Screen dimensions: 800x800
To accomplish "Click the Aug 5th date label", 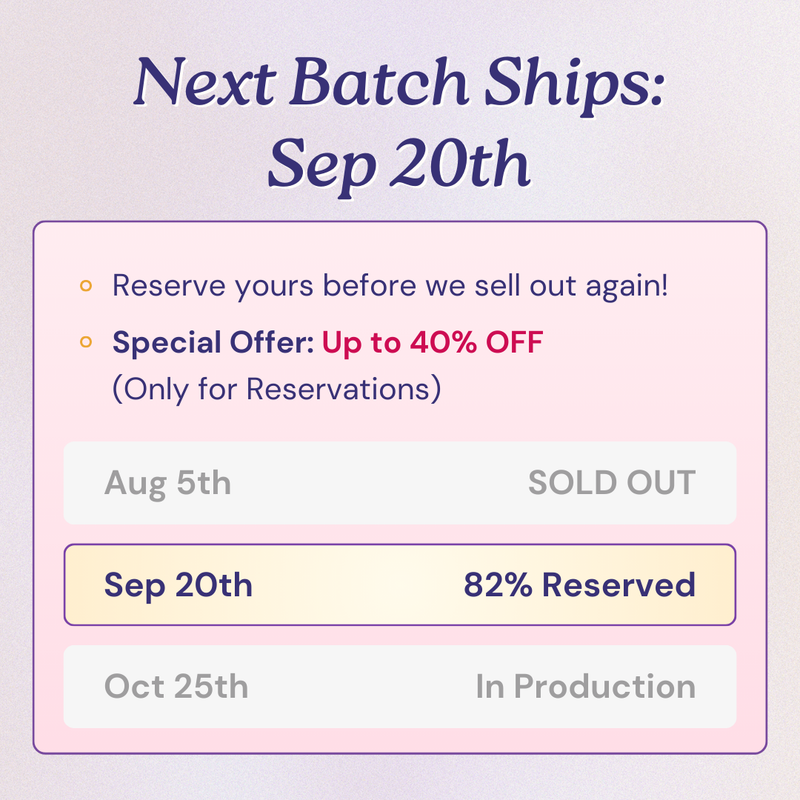I will [167, 483].
